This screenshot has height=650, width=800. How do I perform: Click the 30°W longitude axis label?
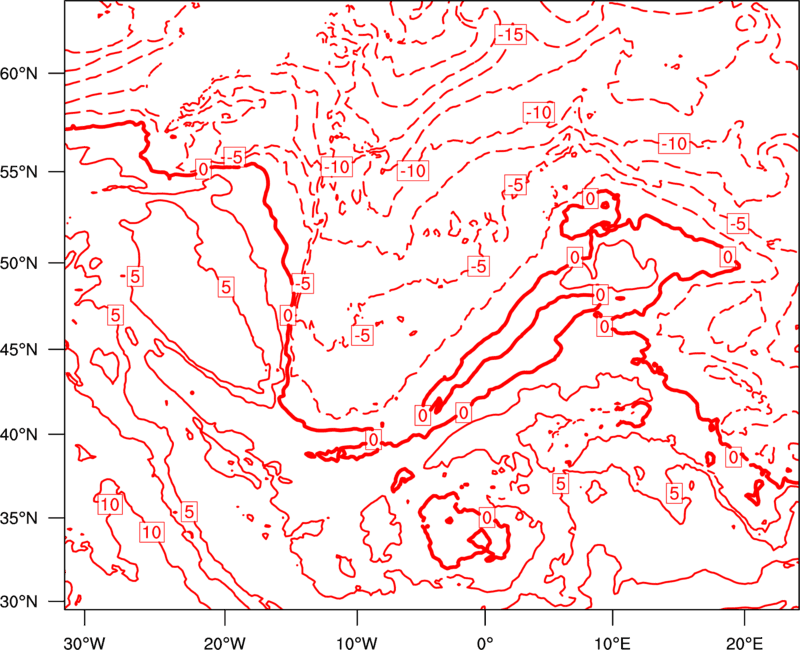(x=85, y=642)
